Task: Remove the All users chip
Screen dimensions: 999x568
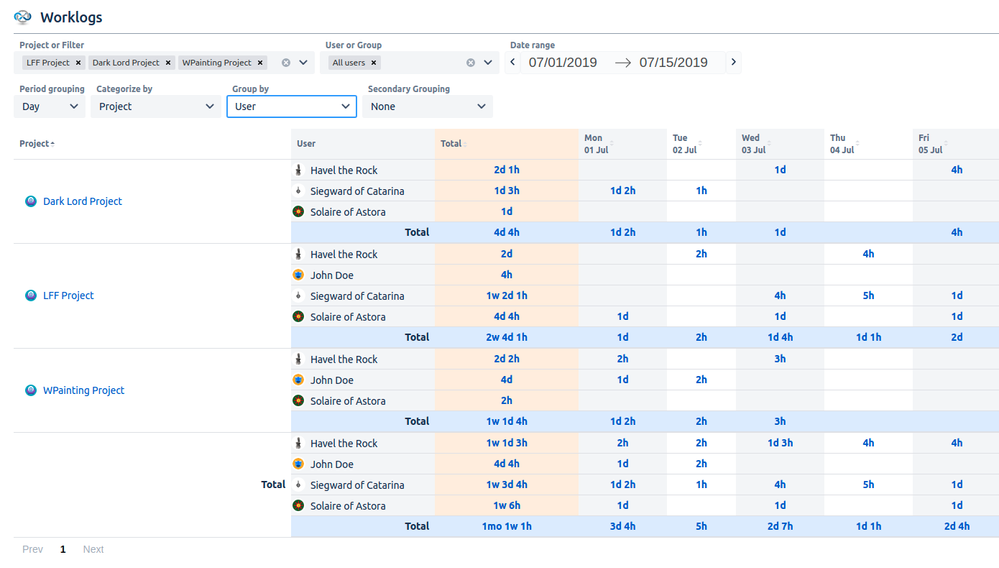Action: (374, 63)
